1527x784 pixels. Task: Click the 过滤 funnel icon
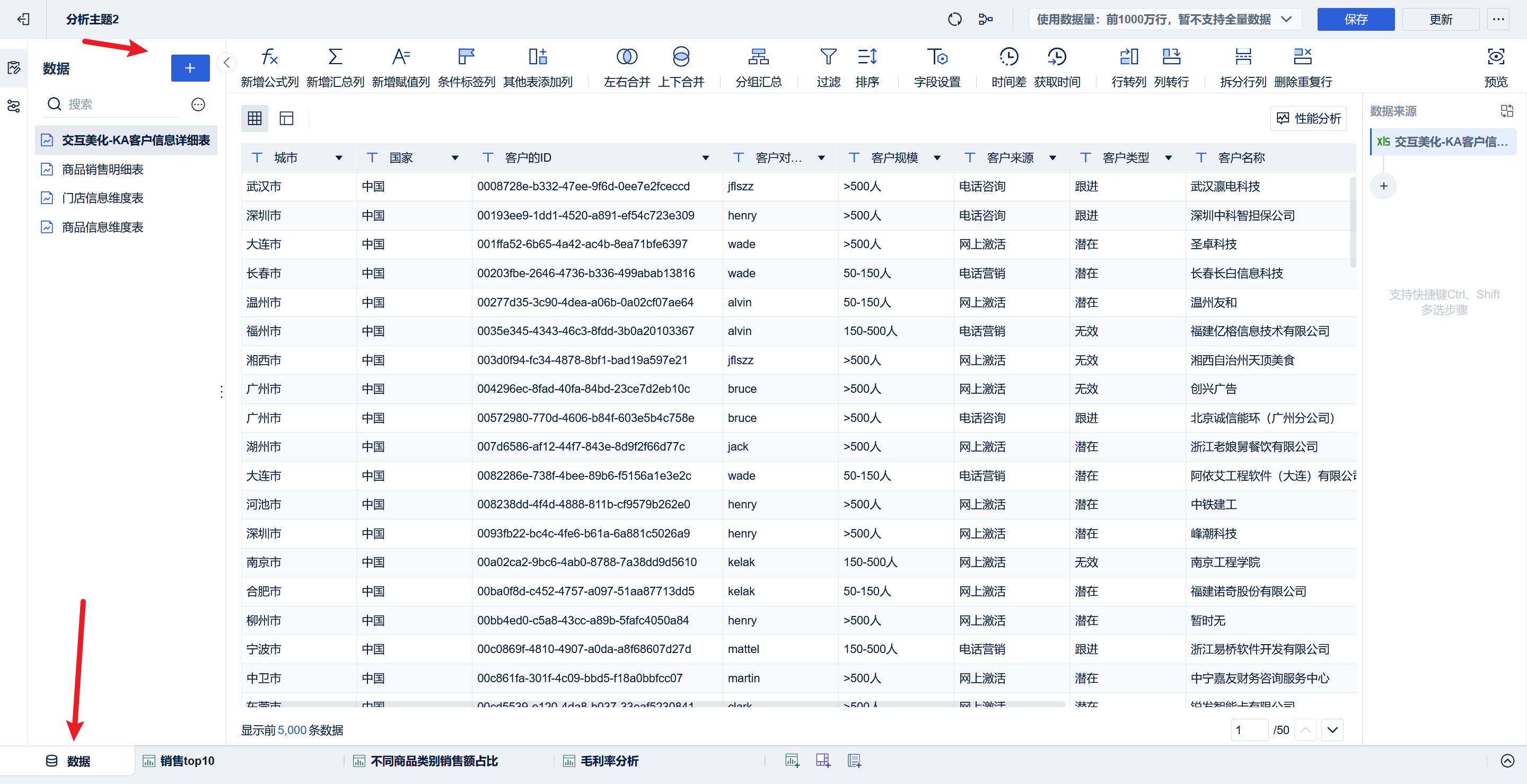pyautogui.click(x=828, y=57)
